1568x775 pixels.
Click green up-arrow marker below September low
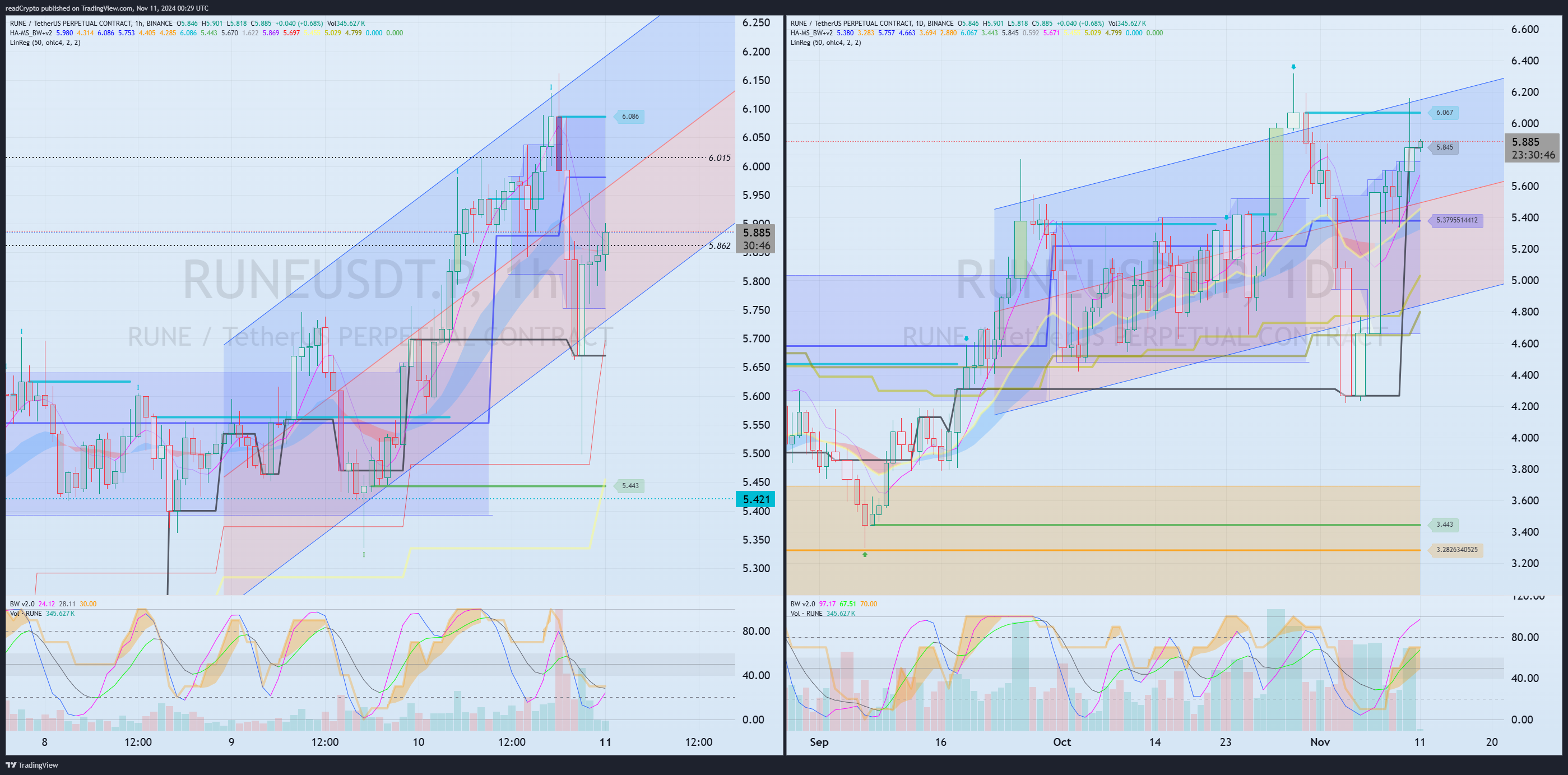click(865, 555)
